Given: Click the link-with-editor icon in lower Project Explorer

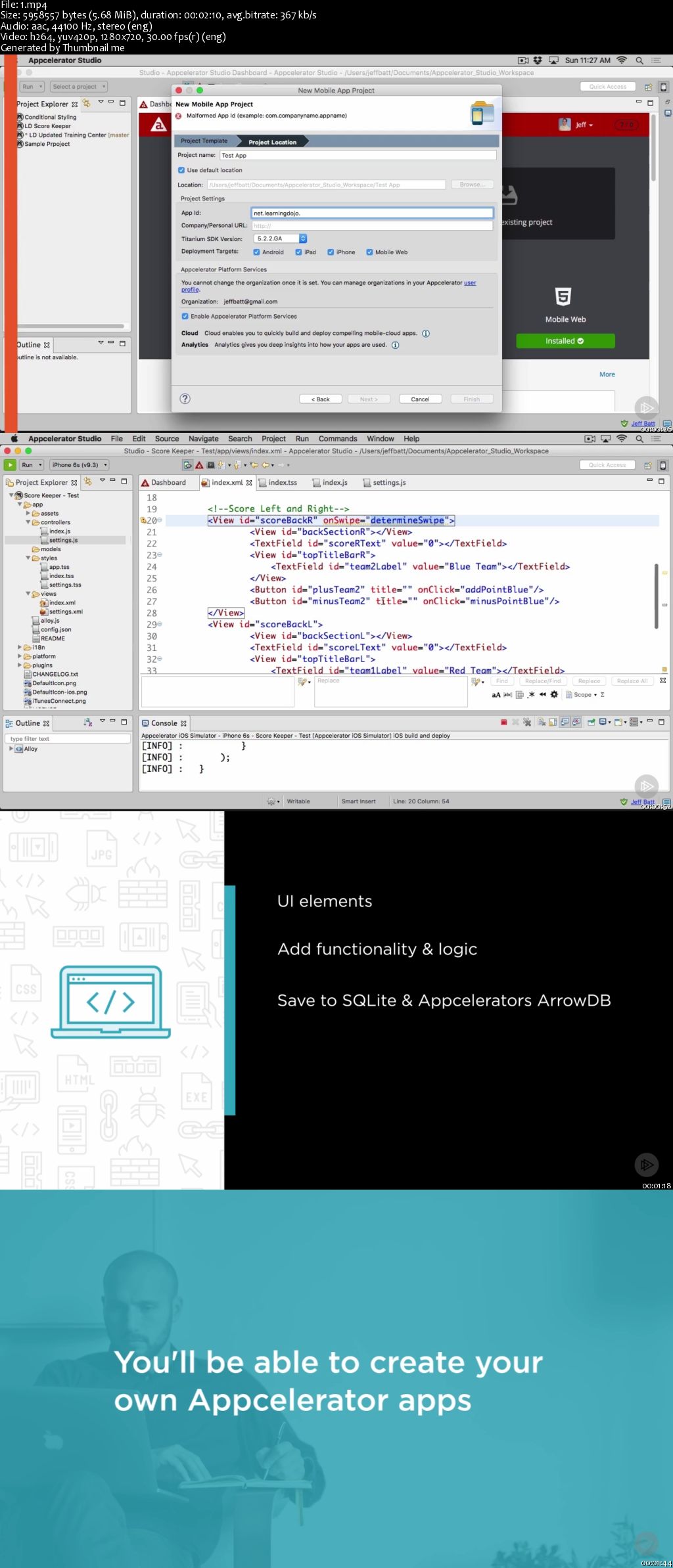Looking at the screenshot, I should point(87,482).
